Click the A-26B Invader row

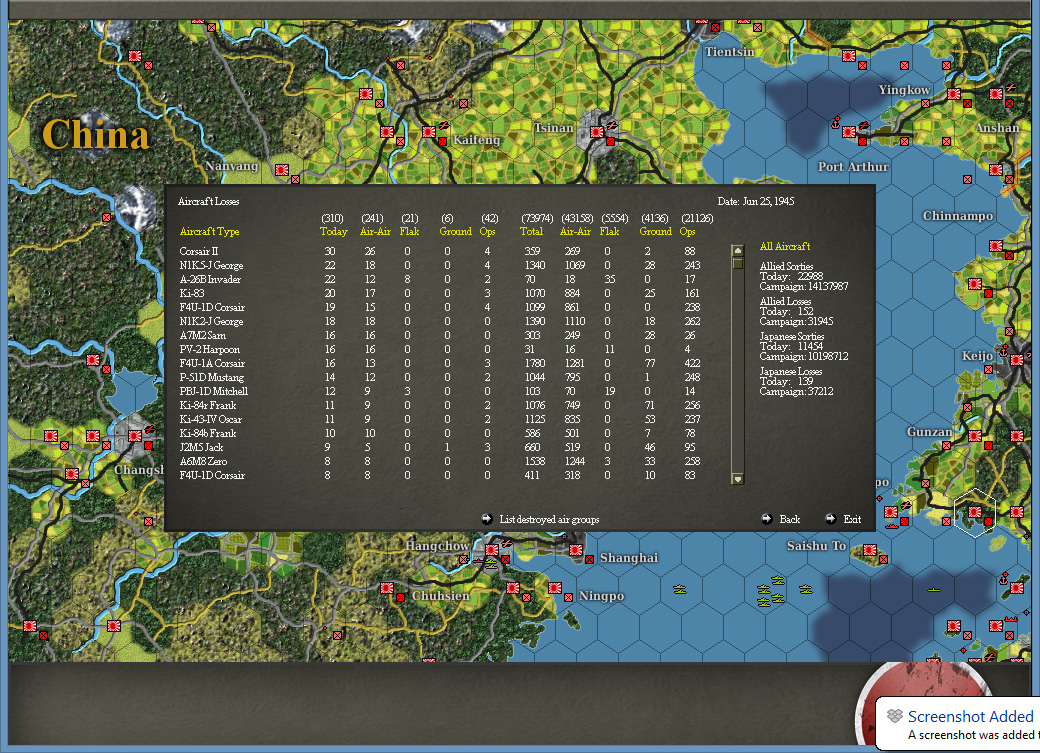(x=438, y=279)
